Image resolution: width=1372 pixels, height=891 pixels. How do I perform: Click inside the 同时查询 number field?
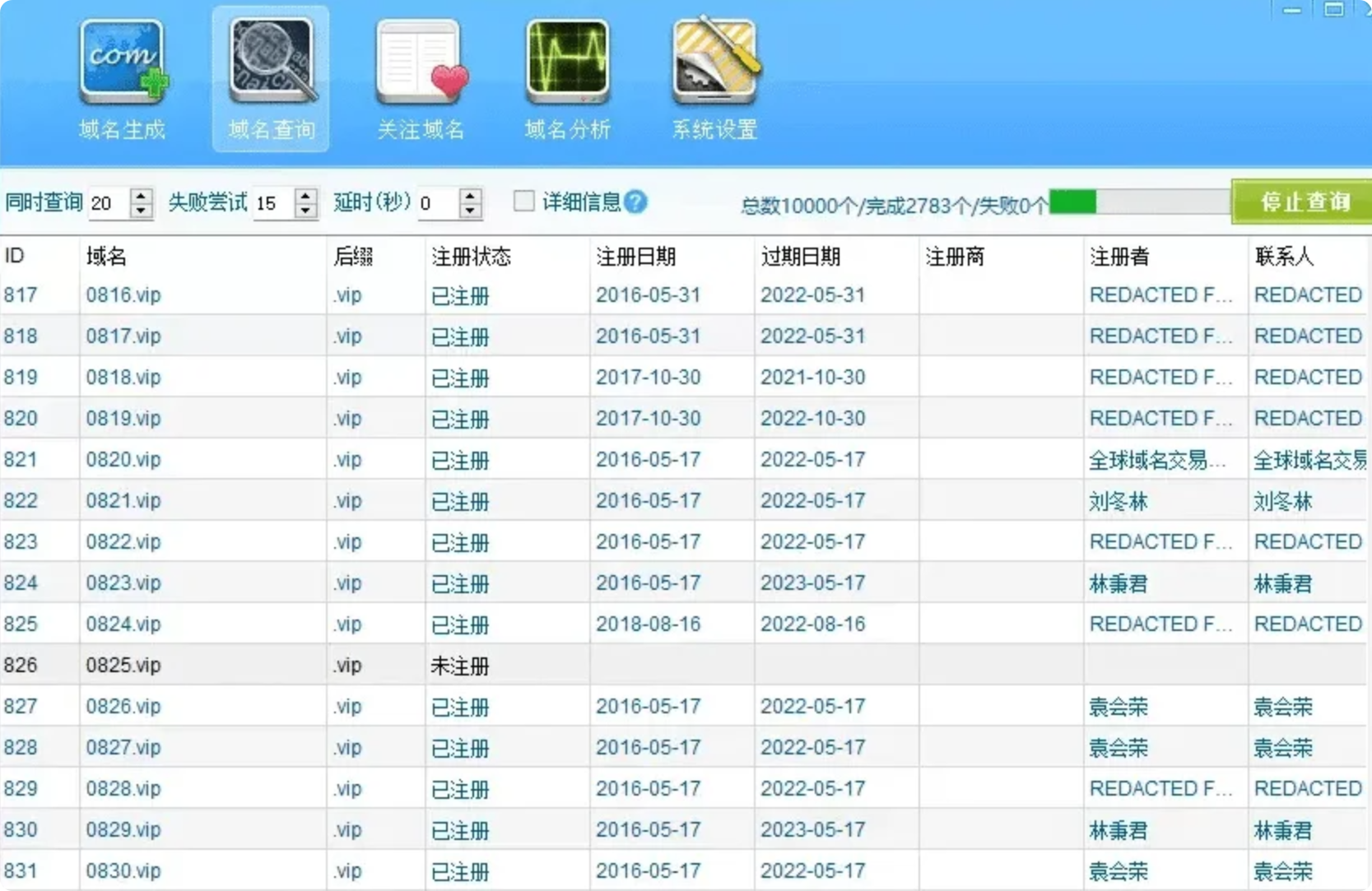point(107,203)
